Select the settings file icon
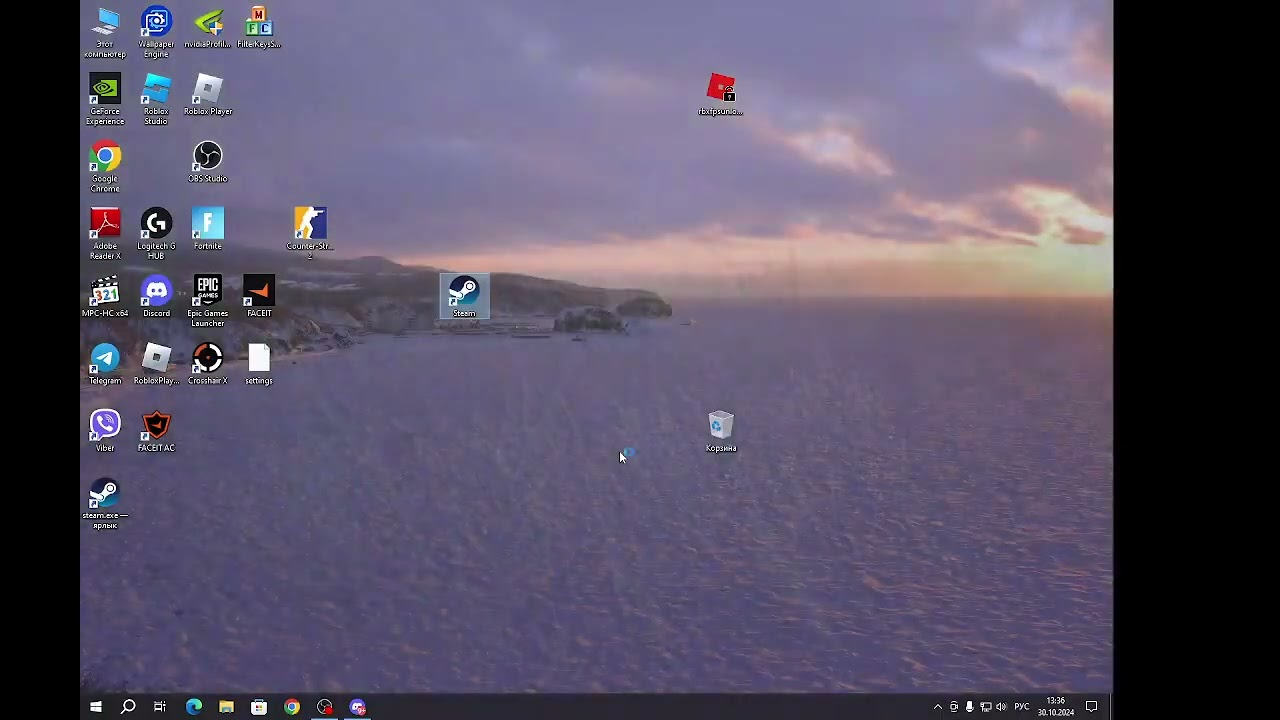Viewport: 1280px width, 720px height. coord(259,364)
